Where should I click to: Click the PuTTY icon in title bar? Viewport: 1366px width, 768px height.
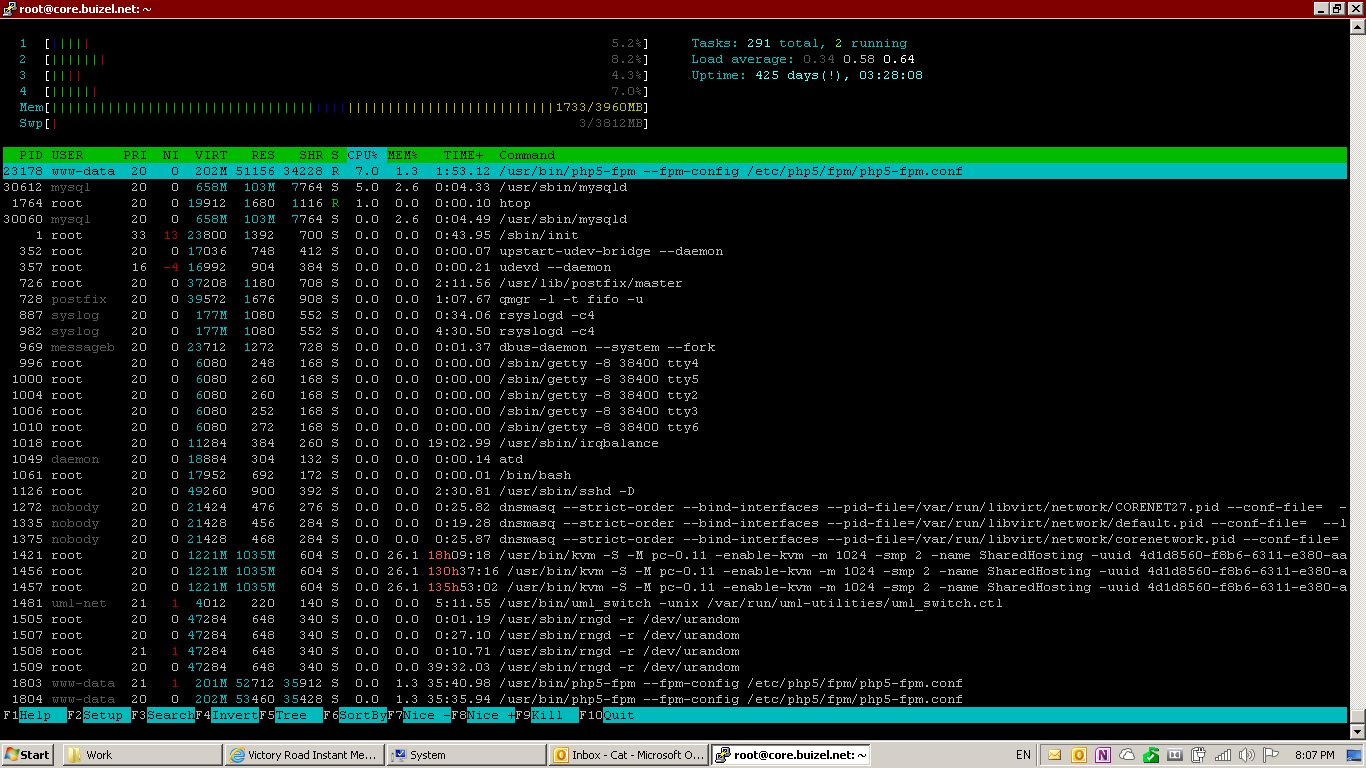(9, 8)
